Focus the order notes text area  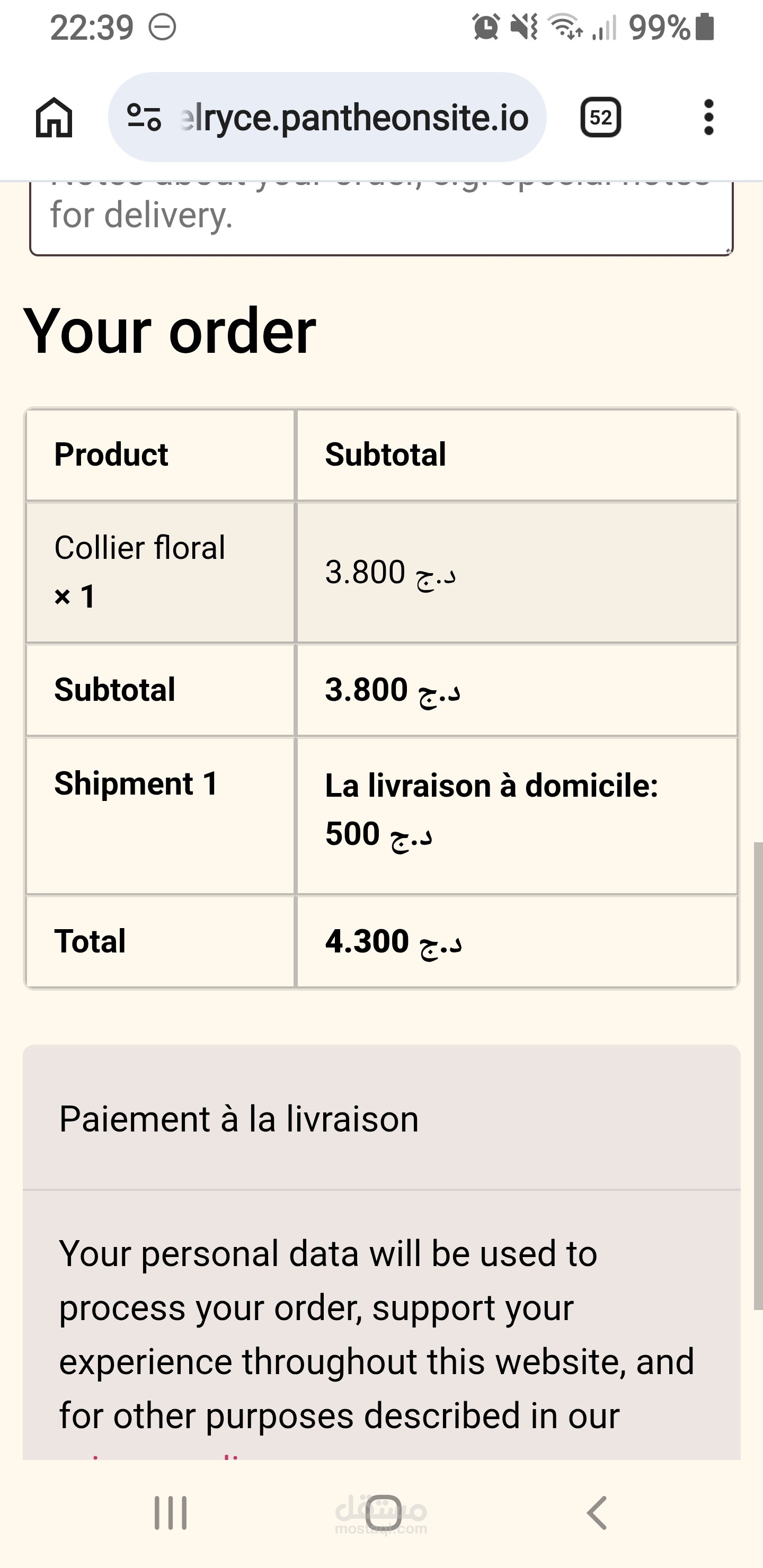(x=380, y=216)
